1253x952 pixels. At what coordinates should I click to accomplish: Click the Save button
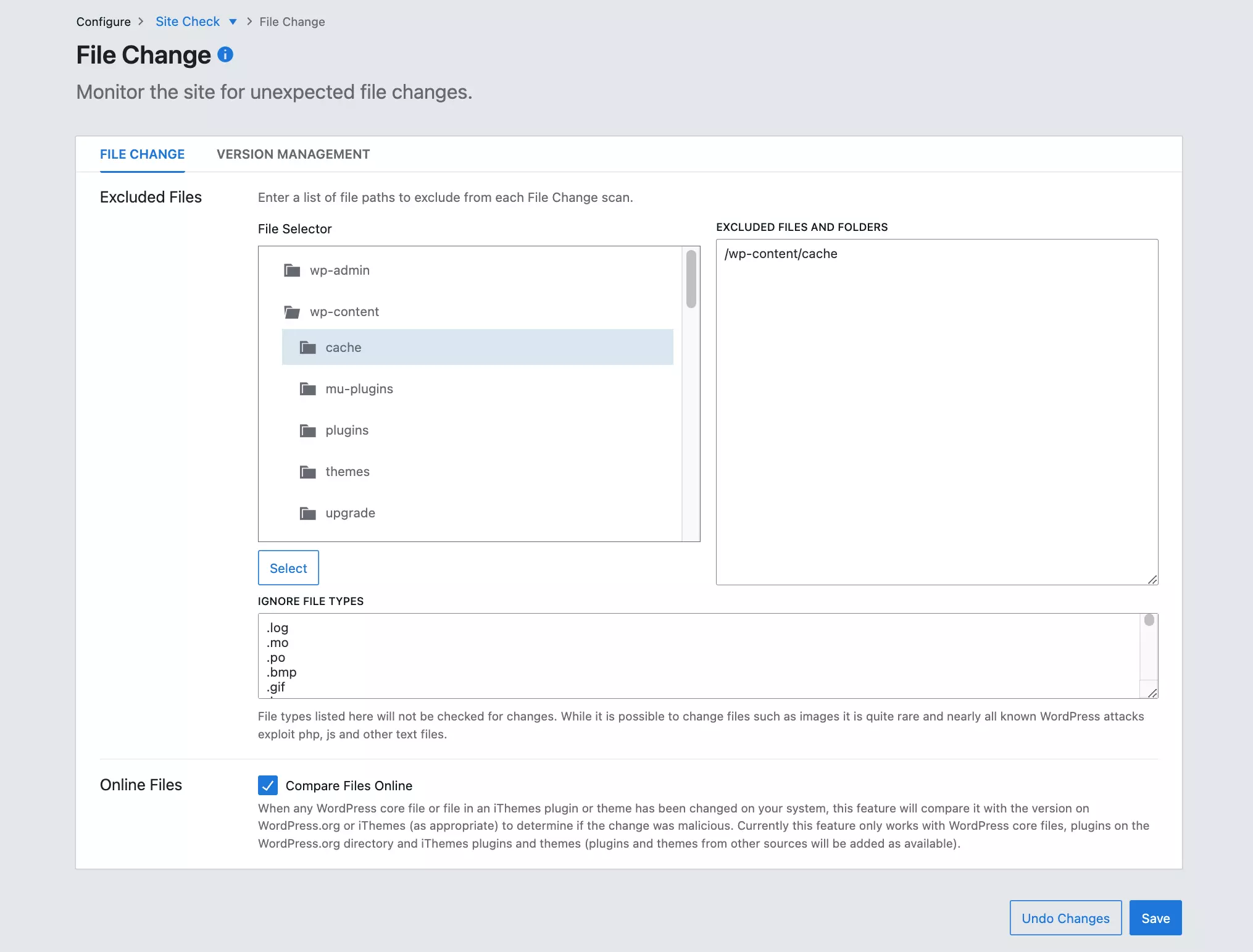1155,918
